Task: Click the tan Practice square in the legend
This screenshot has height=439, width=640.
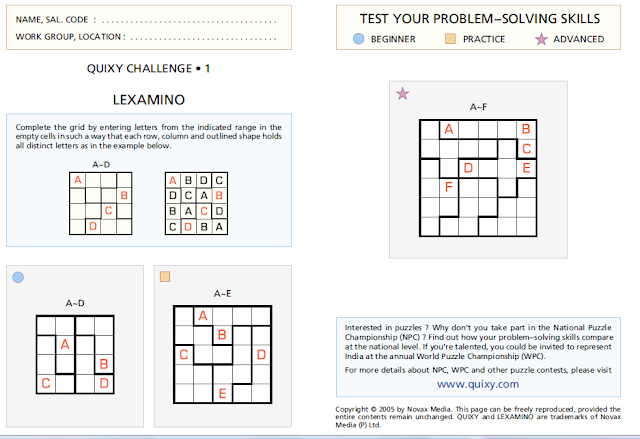Action: (x=451, y=39)
